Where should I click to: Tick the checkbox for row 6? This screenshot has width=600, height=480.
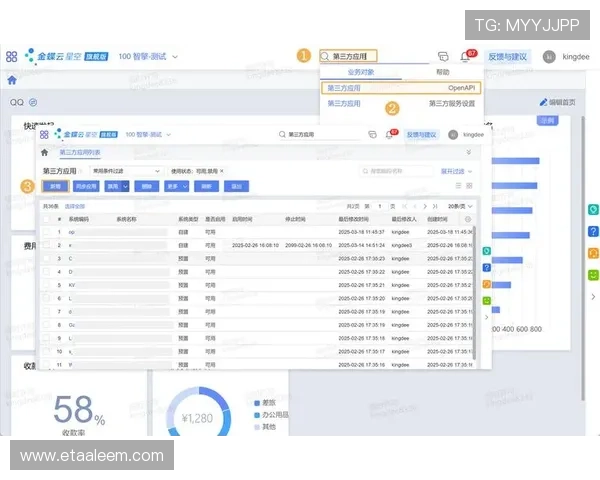pos(46,298)
